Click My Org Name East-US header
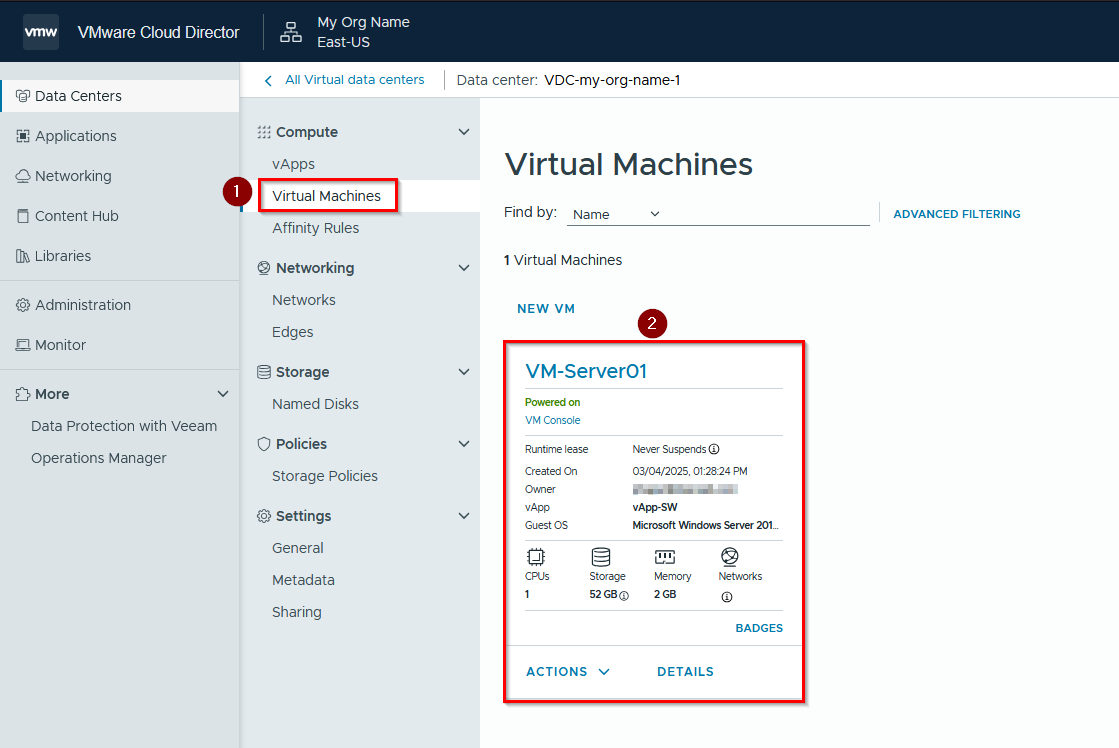This screenshot has height=748, width=1119. click(363, 32)
